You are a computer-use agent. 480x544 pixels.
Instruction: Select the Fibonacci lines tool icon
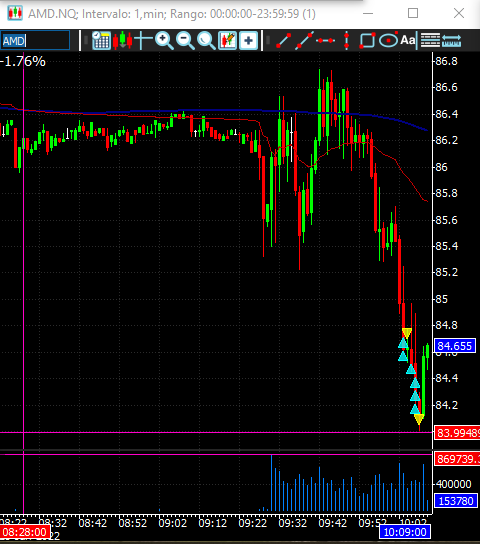430,40
